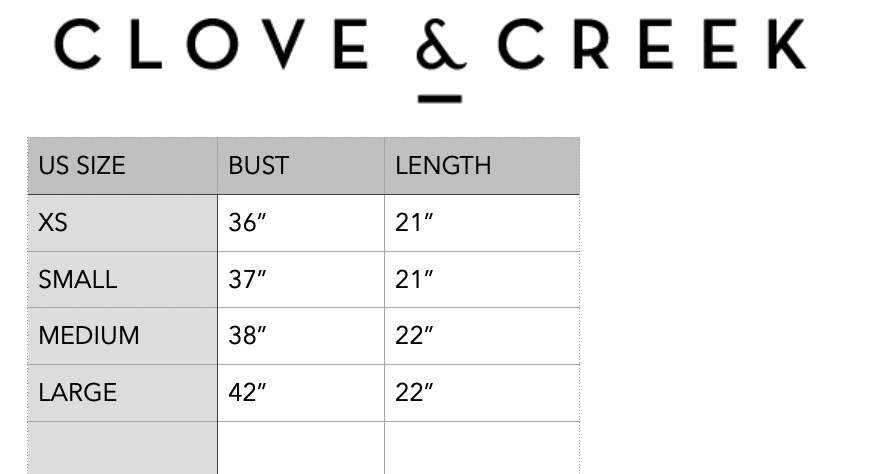The height and width of the screenshot is (474, 870).
Task: Select the 36″ bust measurement cell
Action: [x=245, y=223]
